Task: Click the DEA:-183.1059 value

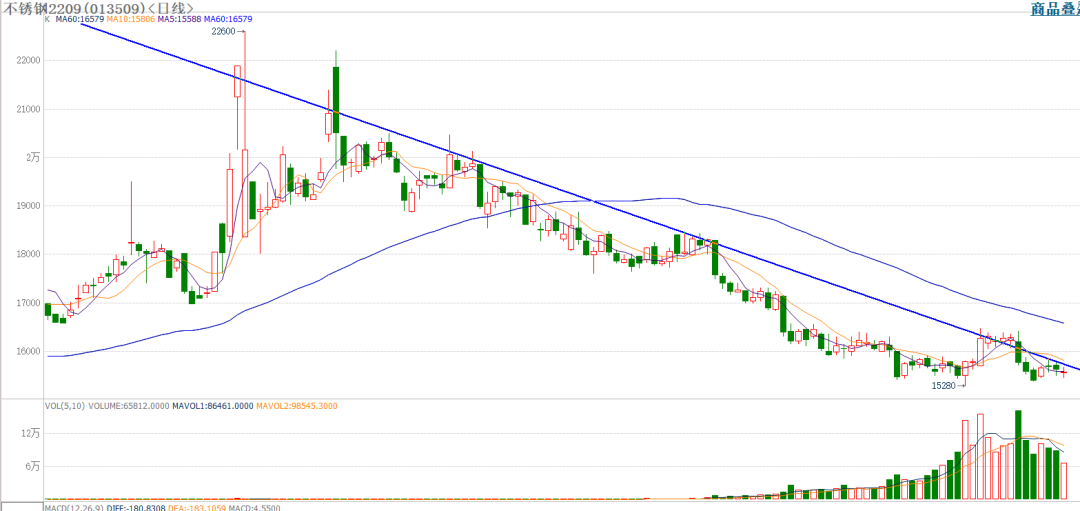Action: (x=197, y=508)
